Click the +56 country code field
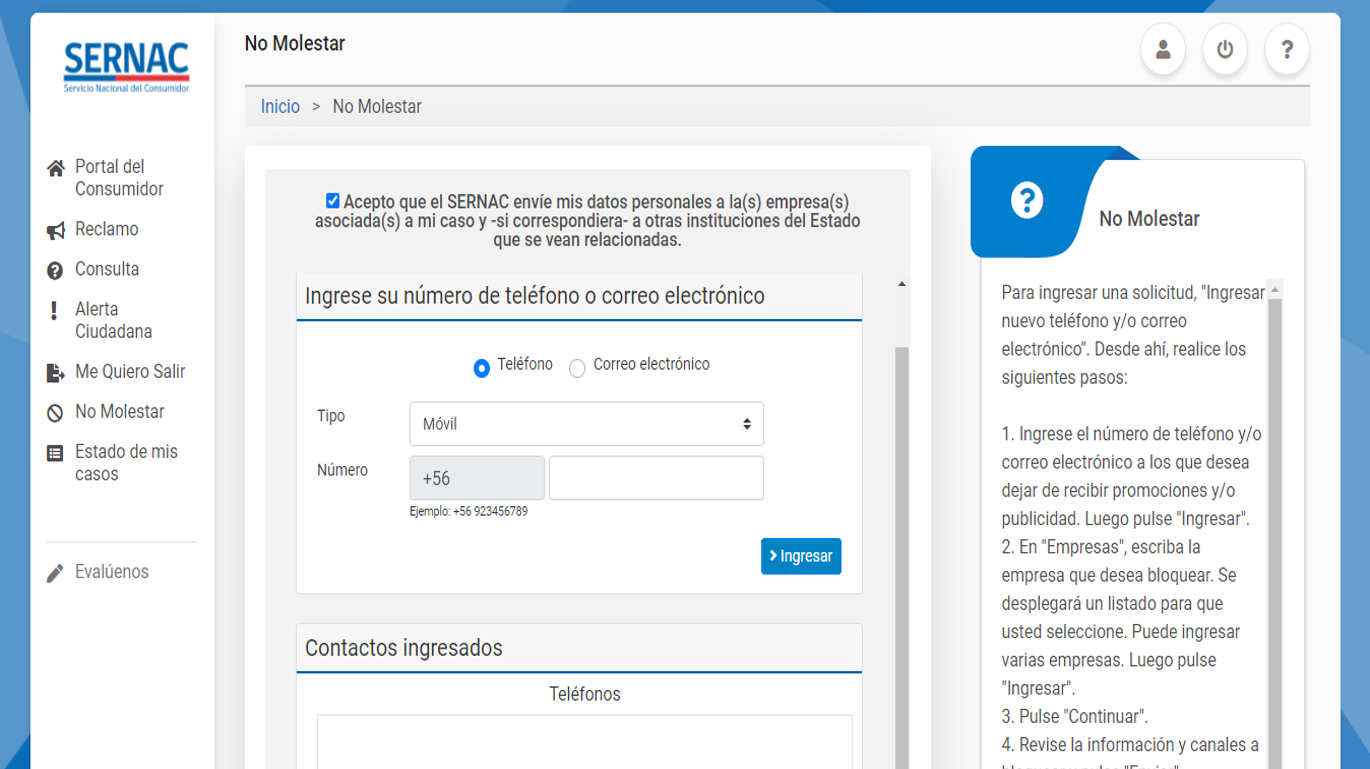 pos(477,478)
